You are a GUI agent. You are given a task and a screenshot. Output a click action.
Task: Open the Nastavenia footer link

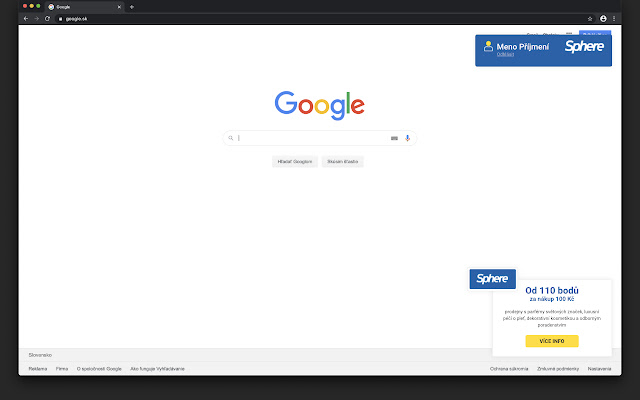pos(600,369)
